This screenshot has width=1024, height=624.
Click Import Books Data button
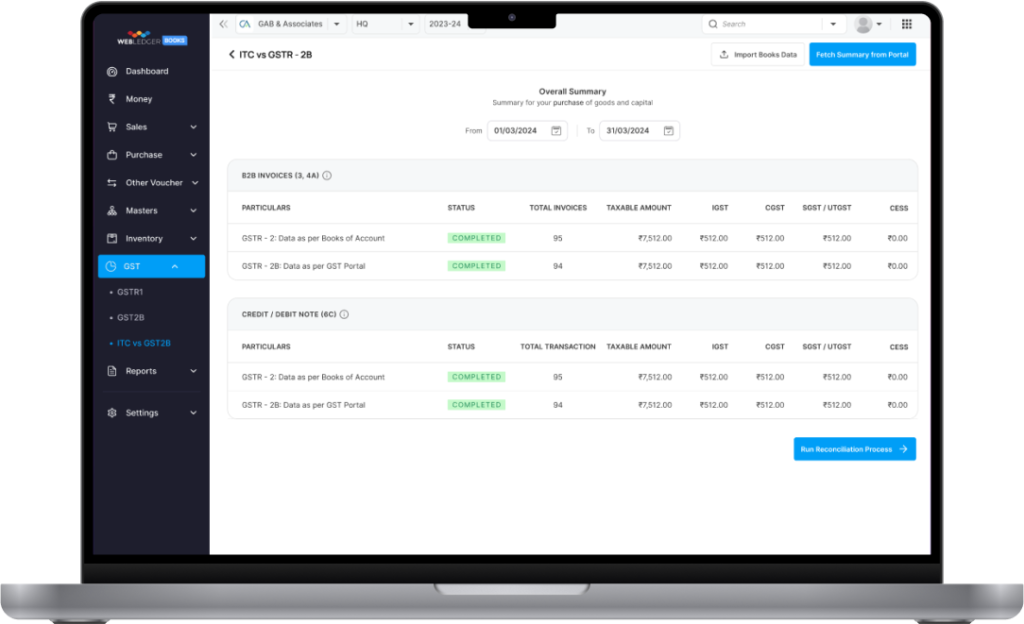[x=758, y=55]
